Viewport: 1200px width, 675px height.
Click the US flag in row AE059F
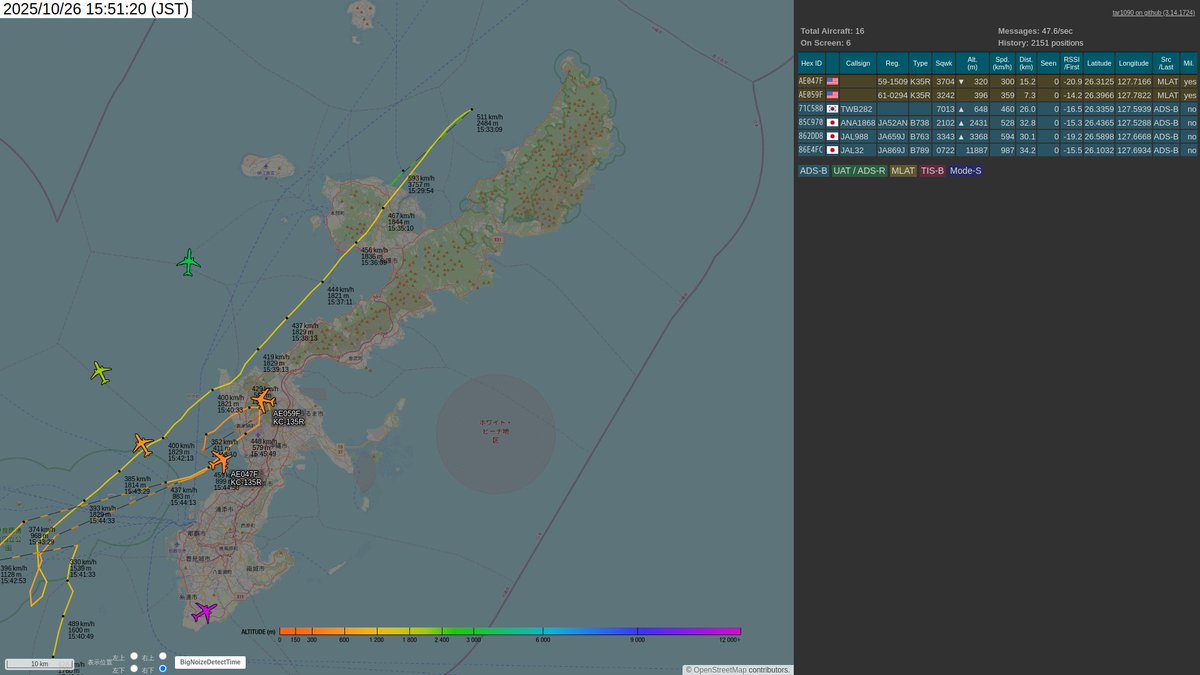(x=832, y=95)
